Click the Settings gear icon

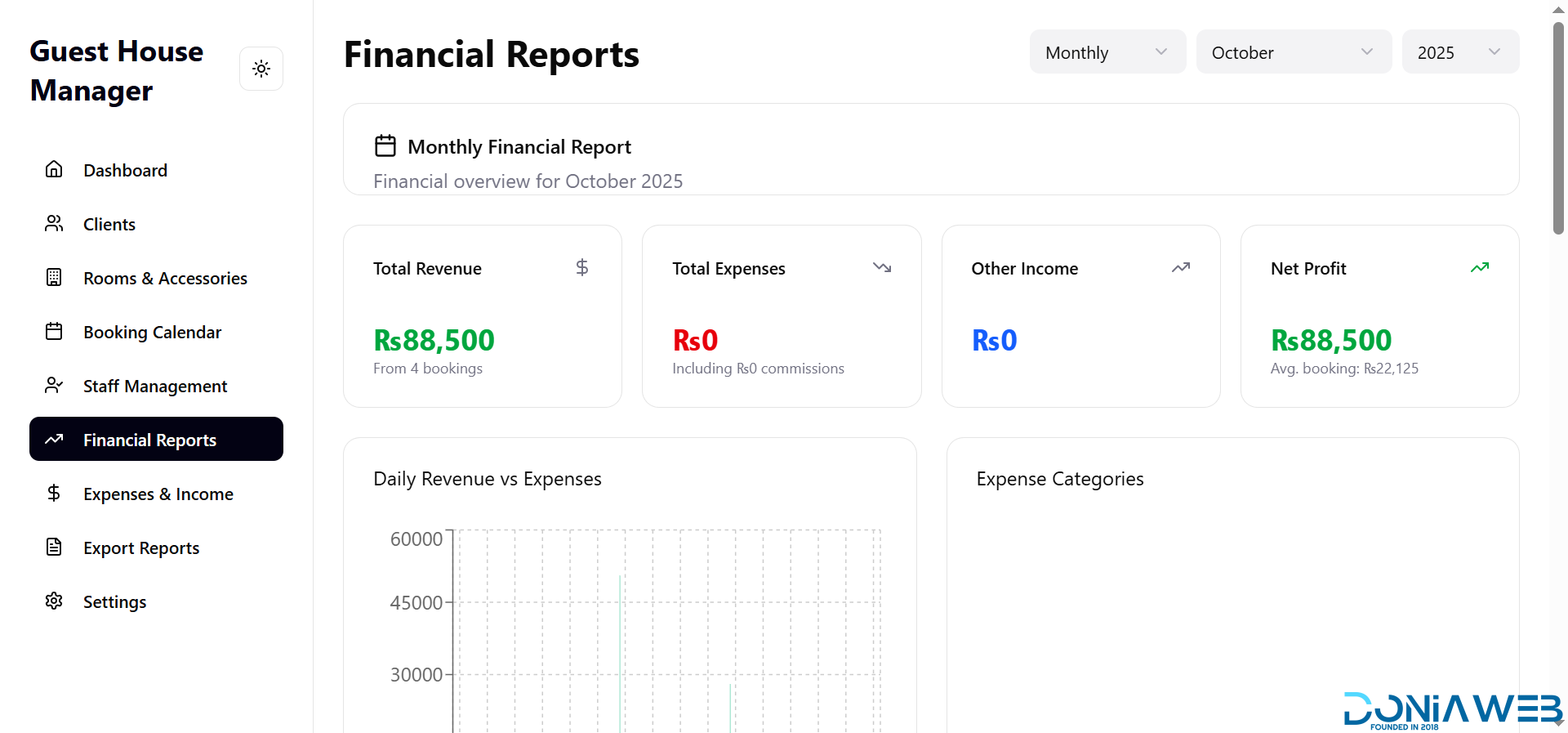(x=54, y=601)
